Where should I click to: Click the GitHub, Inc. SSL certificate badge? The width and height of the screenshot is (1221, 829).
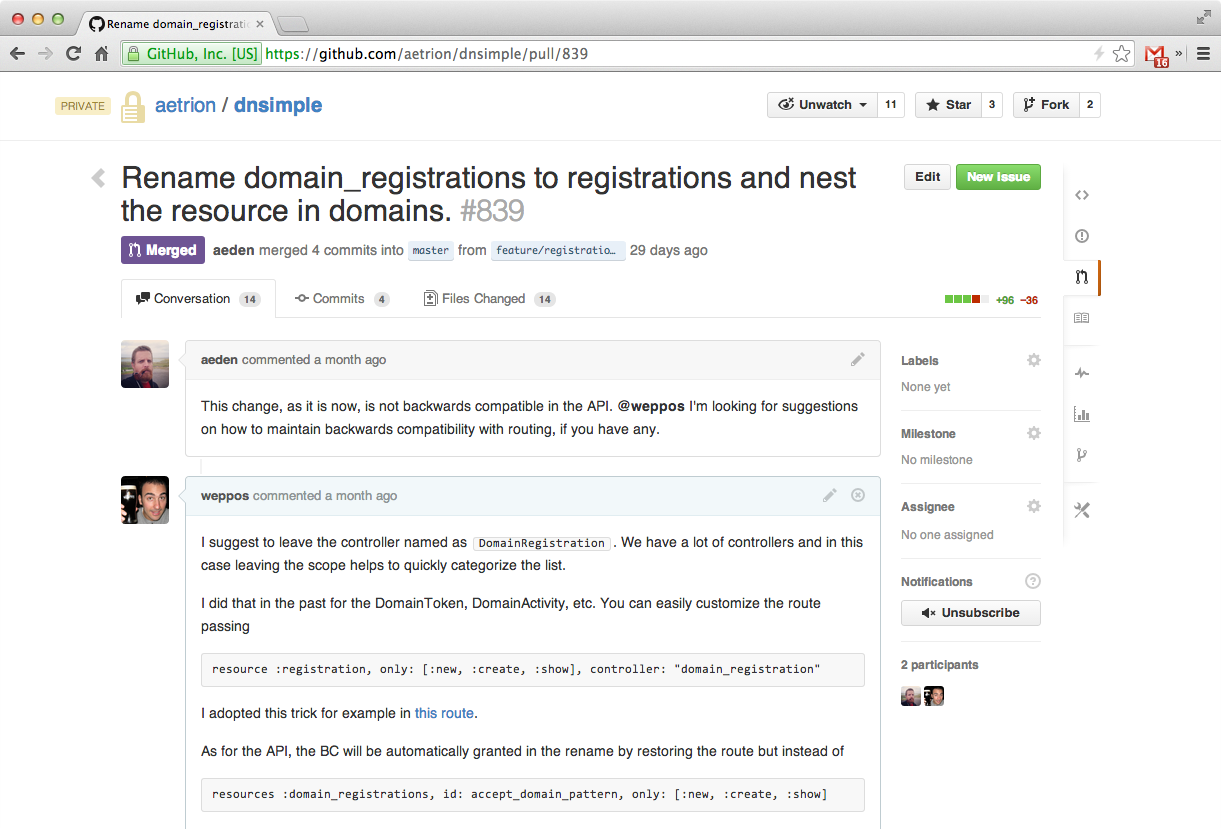pos(191,54)
